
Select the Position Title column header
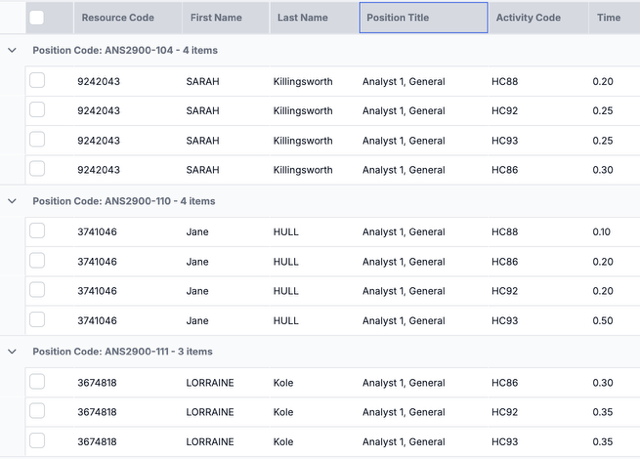pos(398,18)
